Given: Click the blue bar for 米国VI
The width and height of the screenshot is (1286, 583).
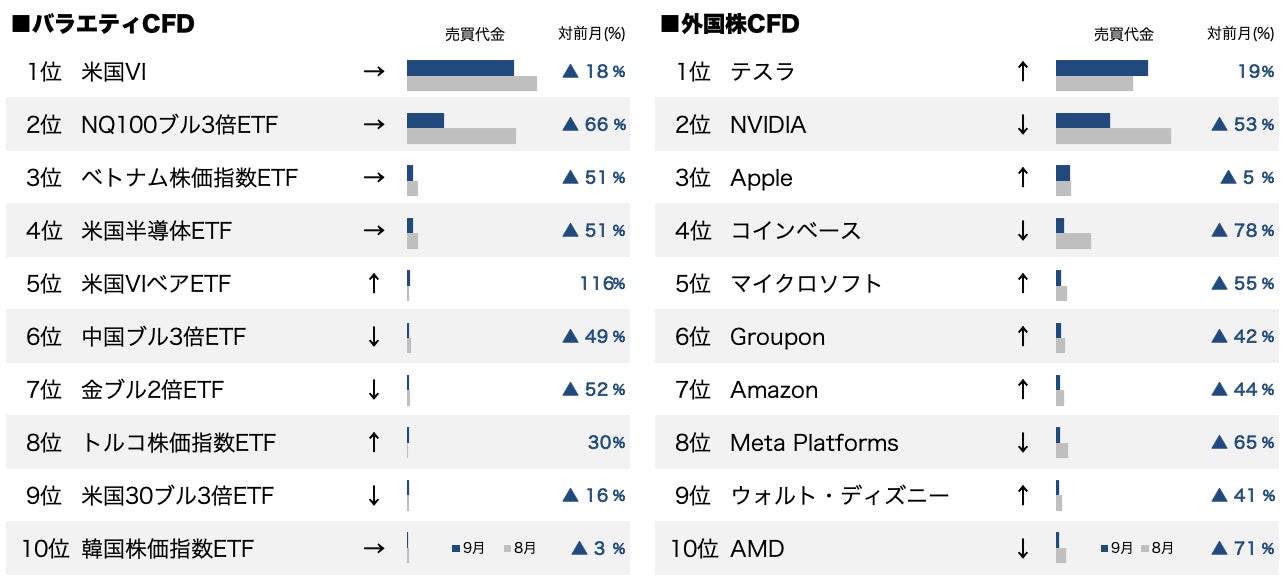Looking at the screenshot, I should coord(460,68).
